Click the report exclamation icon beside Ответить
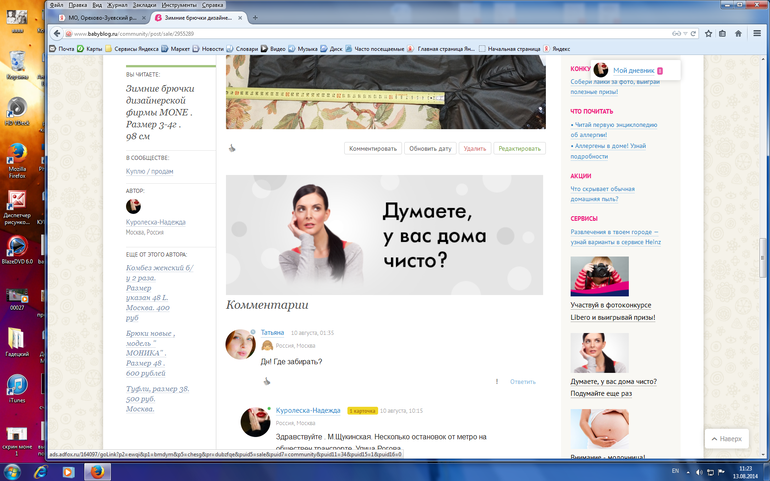Viewport: 770px width, 481px height. [x=496, y=381]
